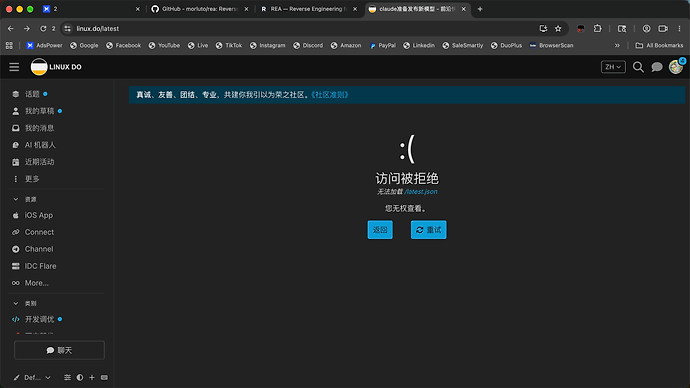Open the IDC Flare sidebar link
690x388 pixels.
[40, 266]
